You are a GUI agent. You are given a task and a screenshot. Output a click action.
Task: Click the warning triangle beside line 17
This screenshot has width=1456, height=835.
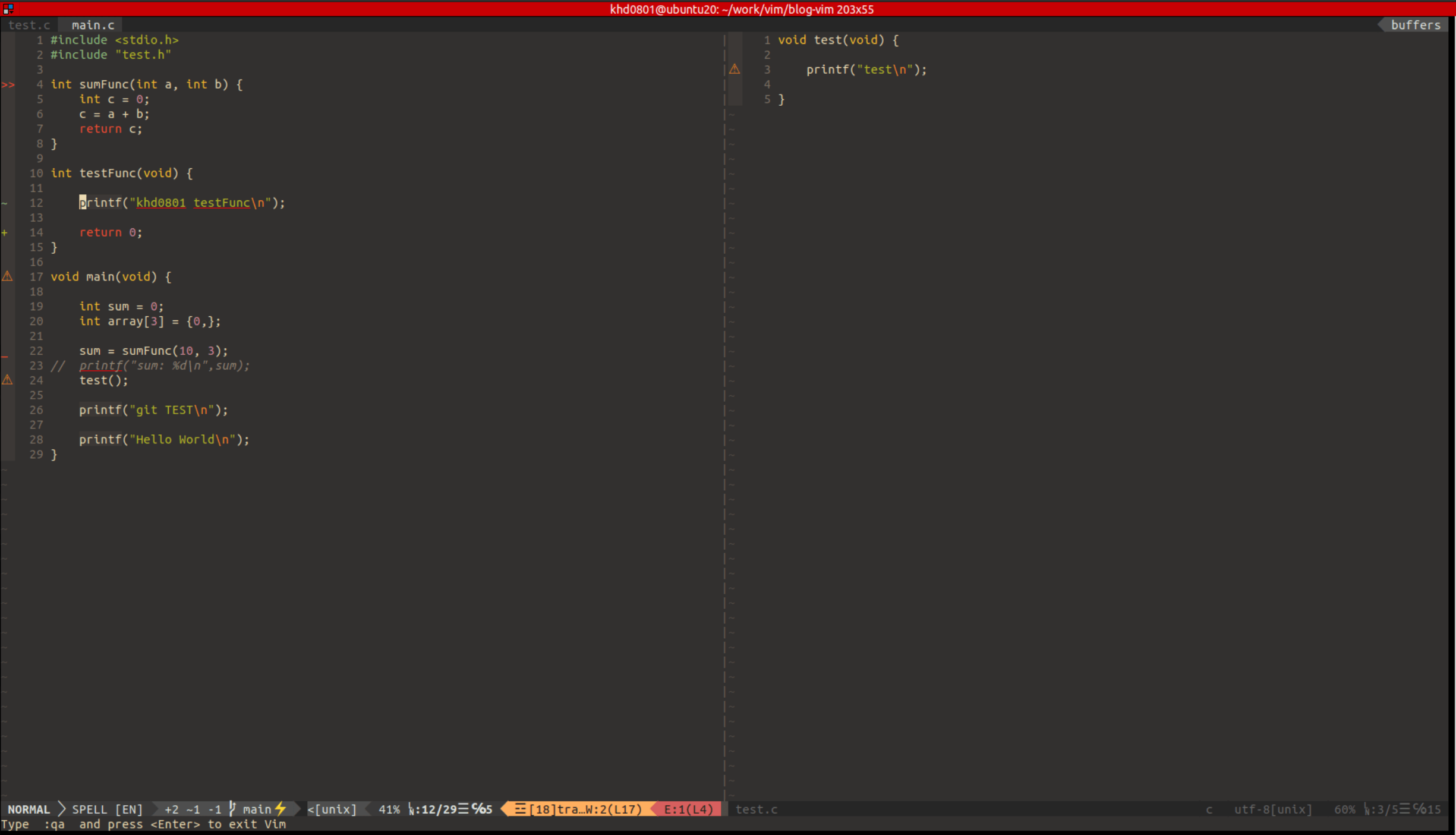click(7, 276)
